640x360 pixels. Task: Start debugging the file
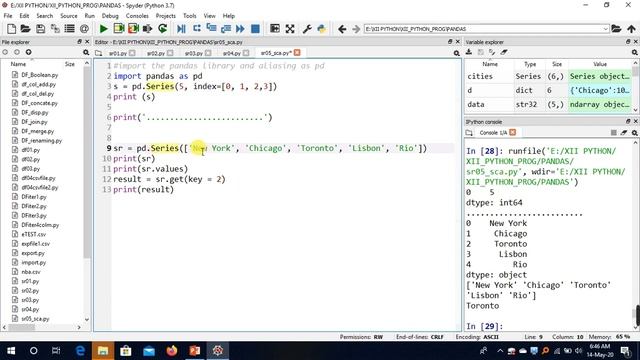click(x=181, y=29)
